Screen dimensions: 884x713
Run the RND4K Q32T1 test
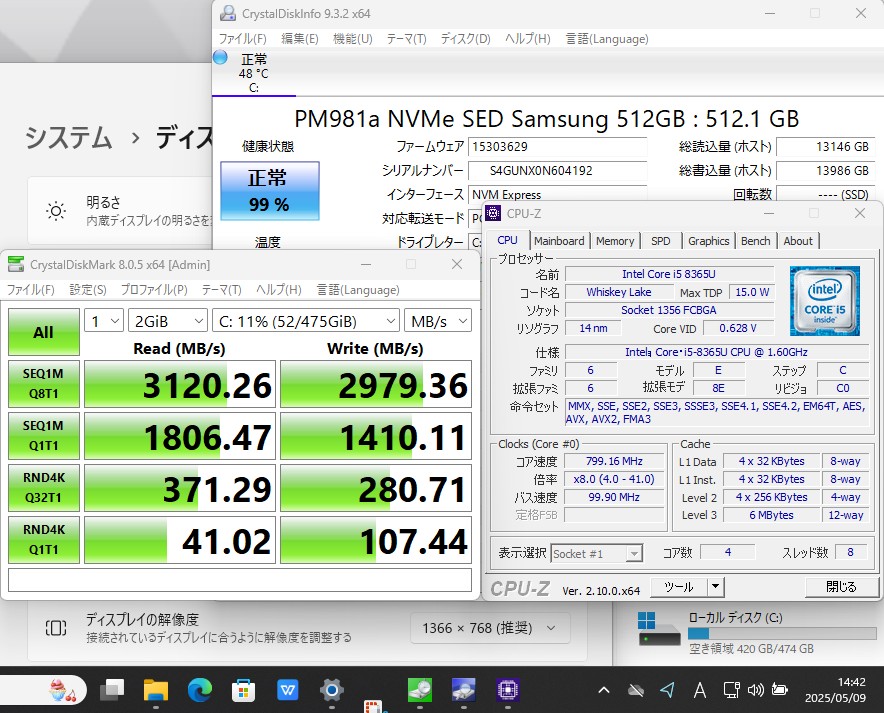pos(43,488)
